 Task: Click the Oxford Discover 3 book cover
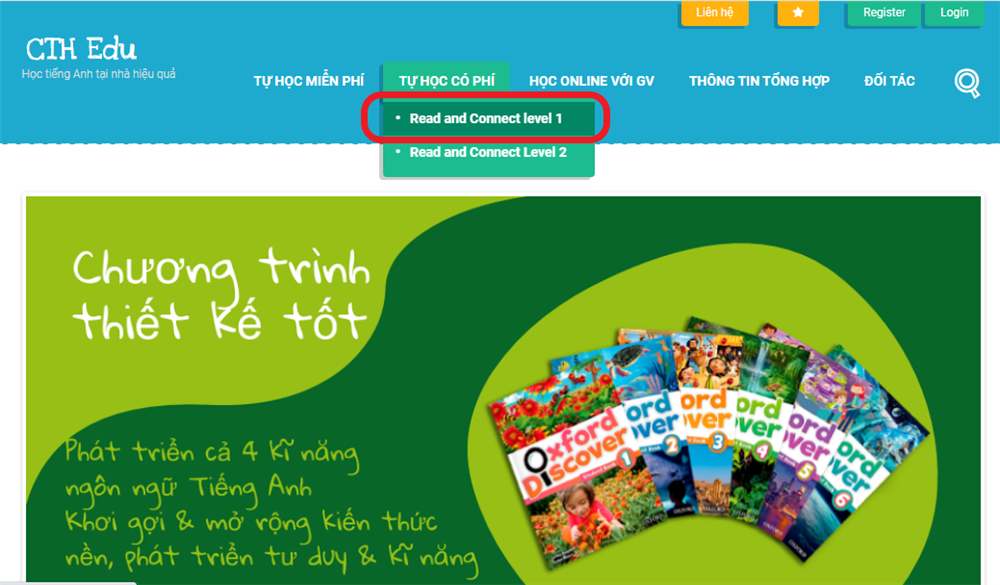pos(709,434)
